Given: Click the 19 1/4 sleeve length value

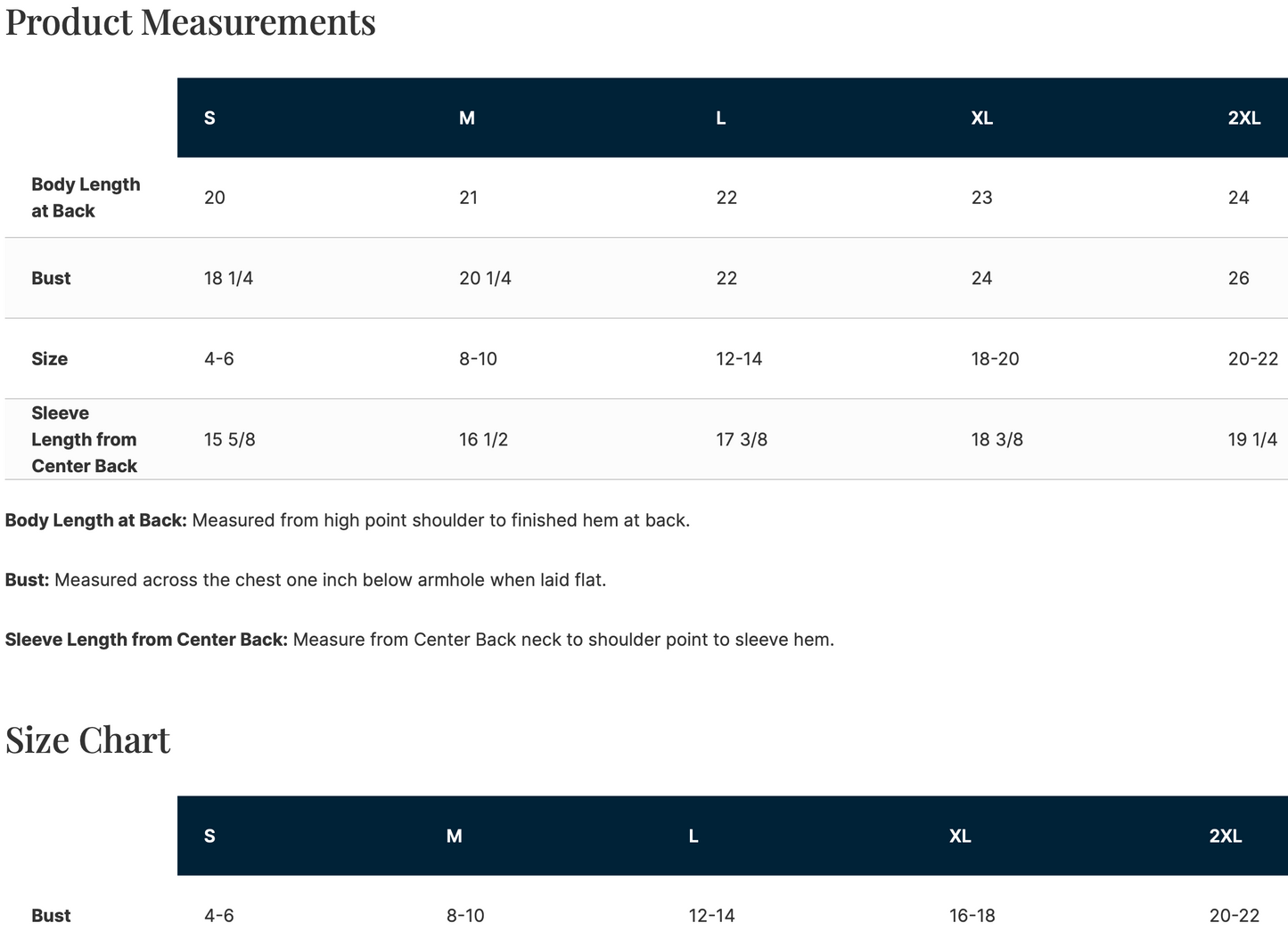Looking at the screenshot, I should coord(1252,439).
